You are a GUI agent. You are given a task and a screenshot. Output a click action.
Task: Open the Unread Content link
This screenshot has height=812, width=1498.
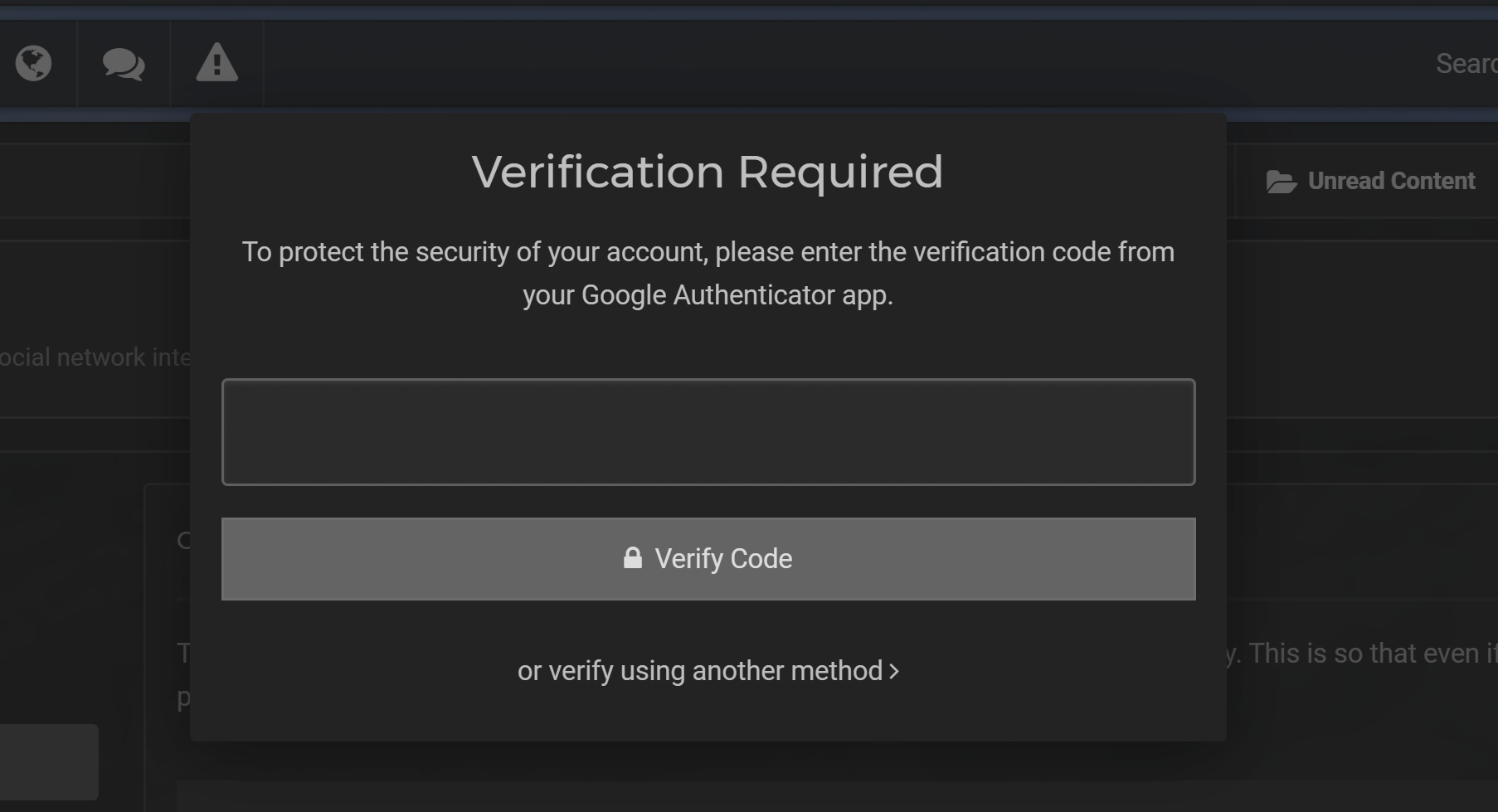pos(1370,182)
